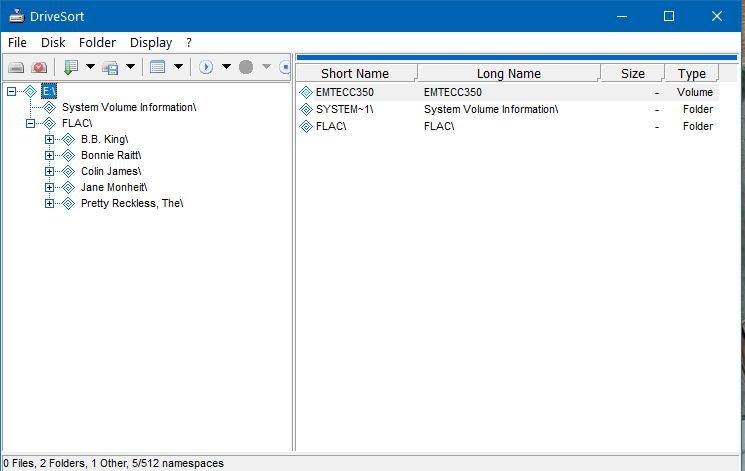The height and width of the screenshot is (471, 745).
Task: Open dropdown arrow beside play button
Action: (x=227, y=67)
